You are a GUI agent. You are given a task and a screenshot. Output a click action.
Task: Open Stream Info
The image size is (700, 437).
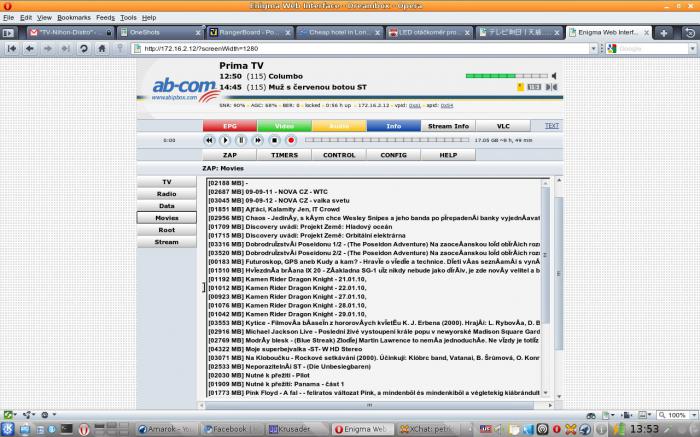(448, 126)
